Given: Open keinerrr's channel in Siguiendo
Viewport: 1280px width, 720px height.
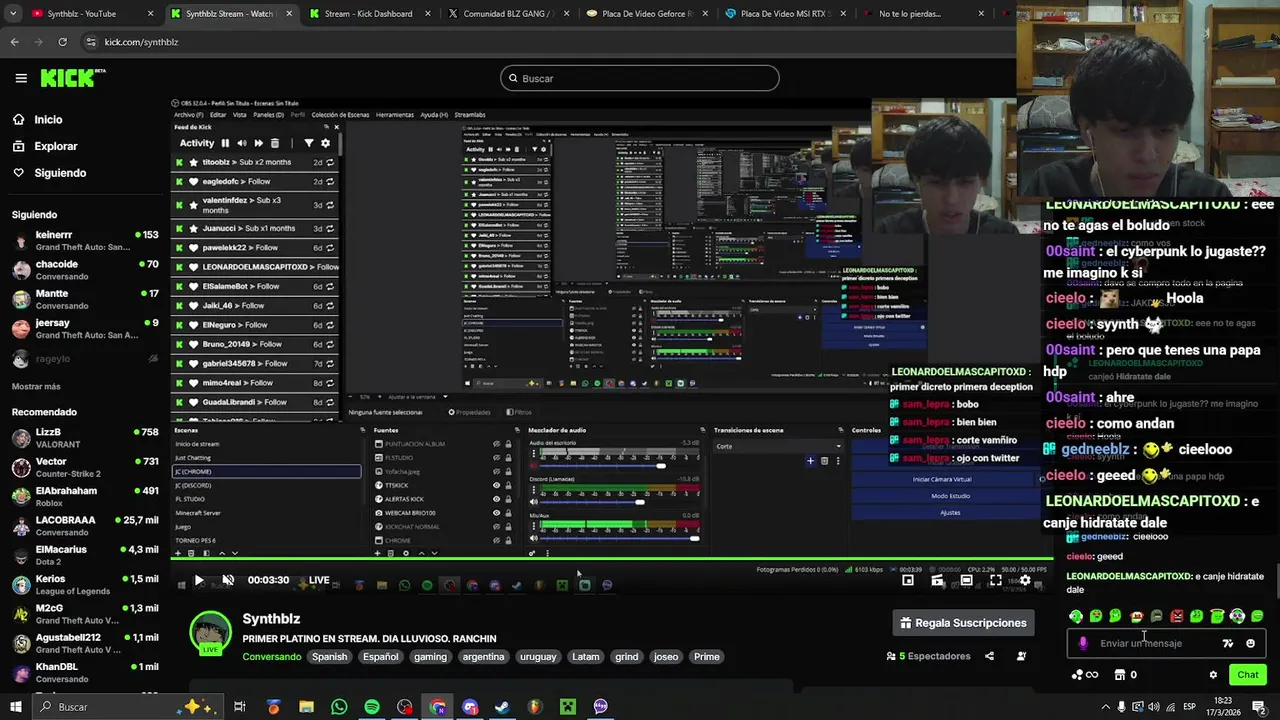Looking at the screenshot, I should click(85, 241).
